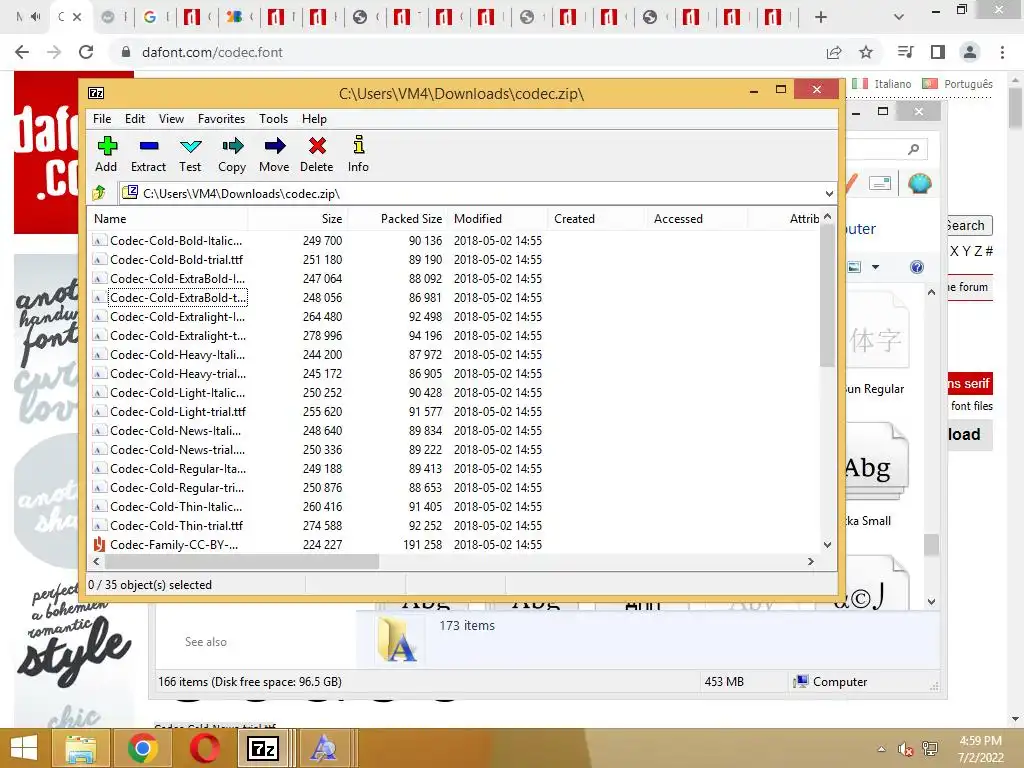Go up one folder level icon
1024x768 pixels.
pos(99,193)
